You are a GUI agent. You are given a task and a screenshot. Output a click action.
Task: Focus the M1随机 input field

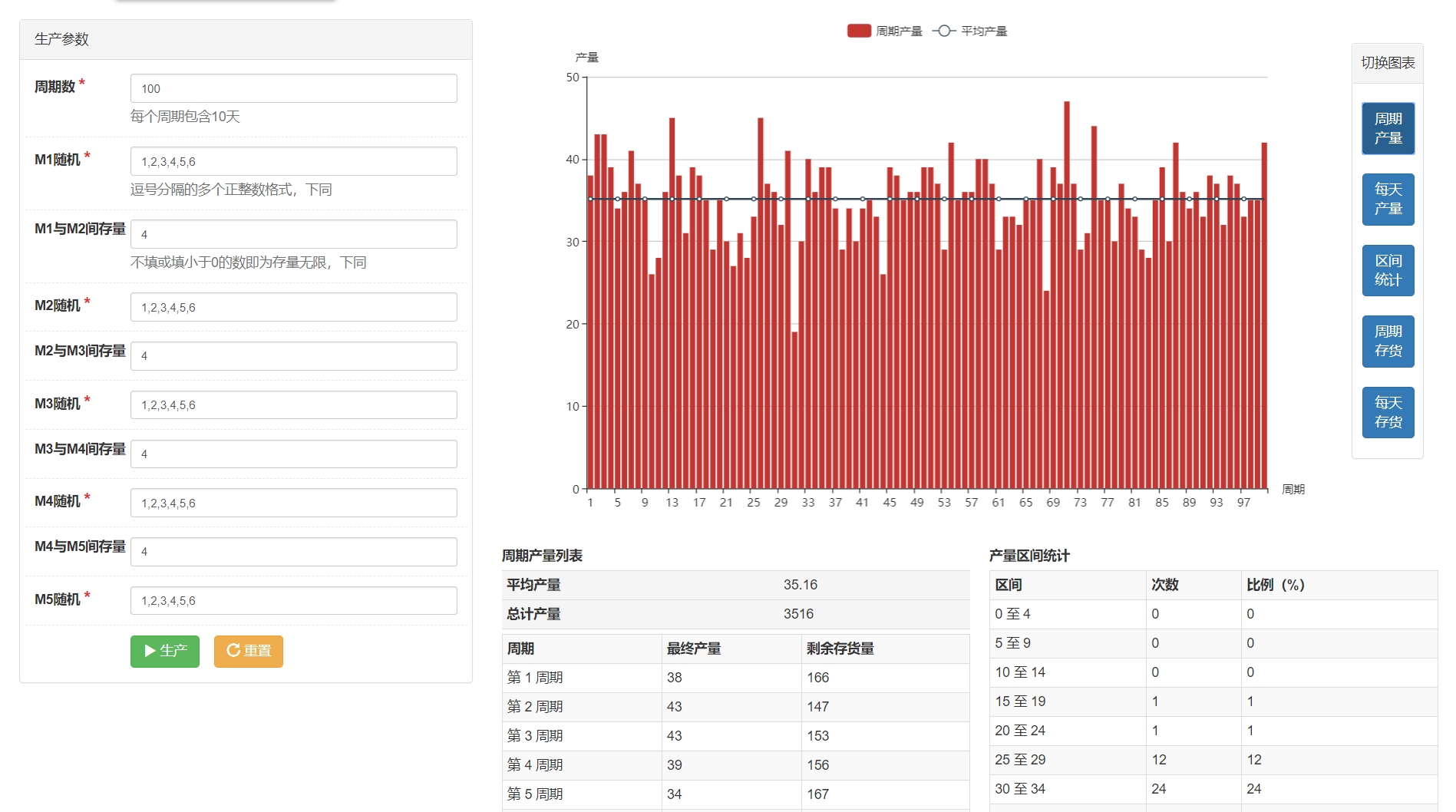click(294, 161)
